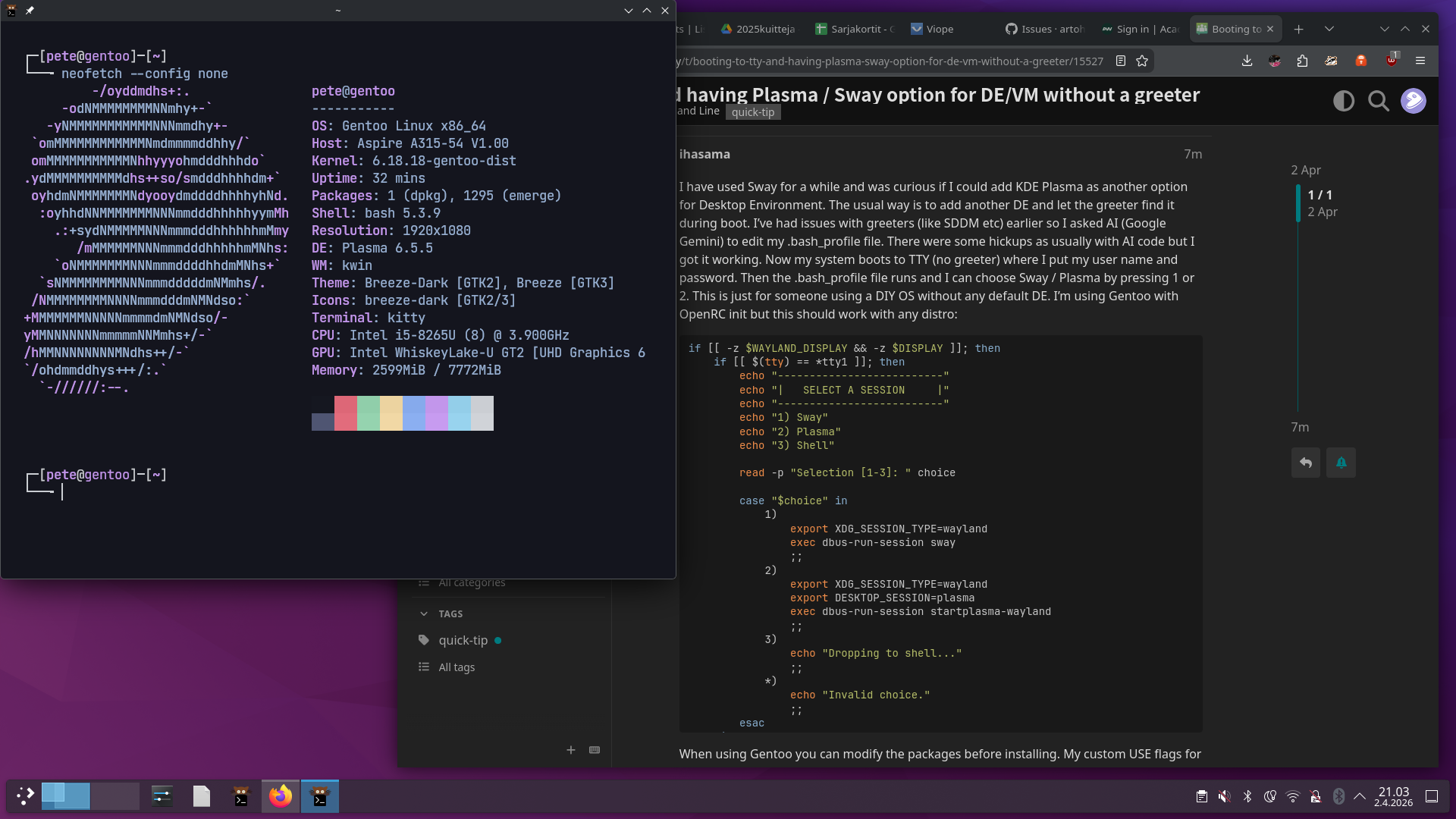Image resolution: width=1456 pixels, height=819 pixels.
Task: Collapse the TAGS sidebar section
Action: (423, 613)
